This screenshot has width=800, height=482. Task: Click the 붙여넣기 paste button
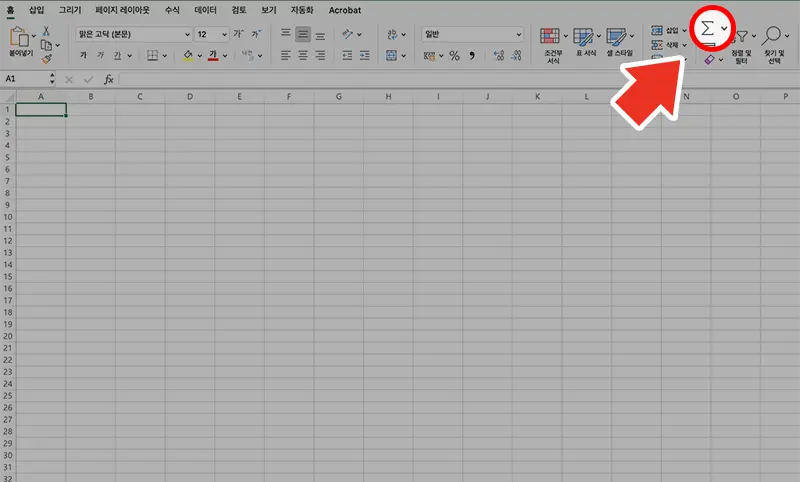(20, 42)
